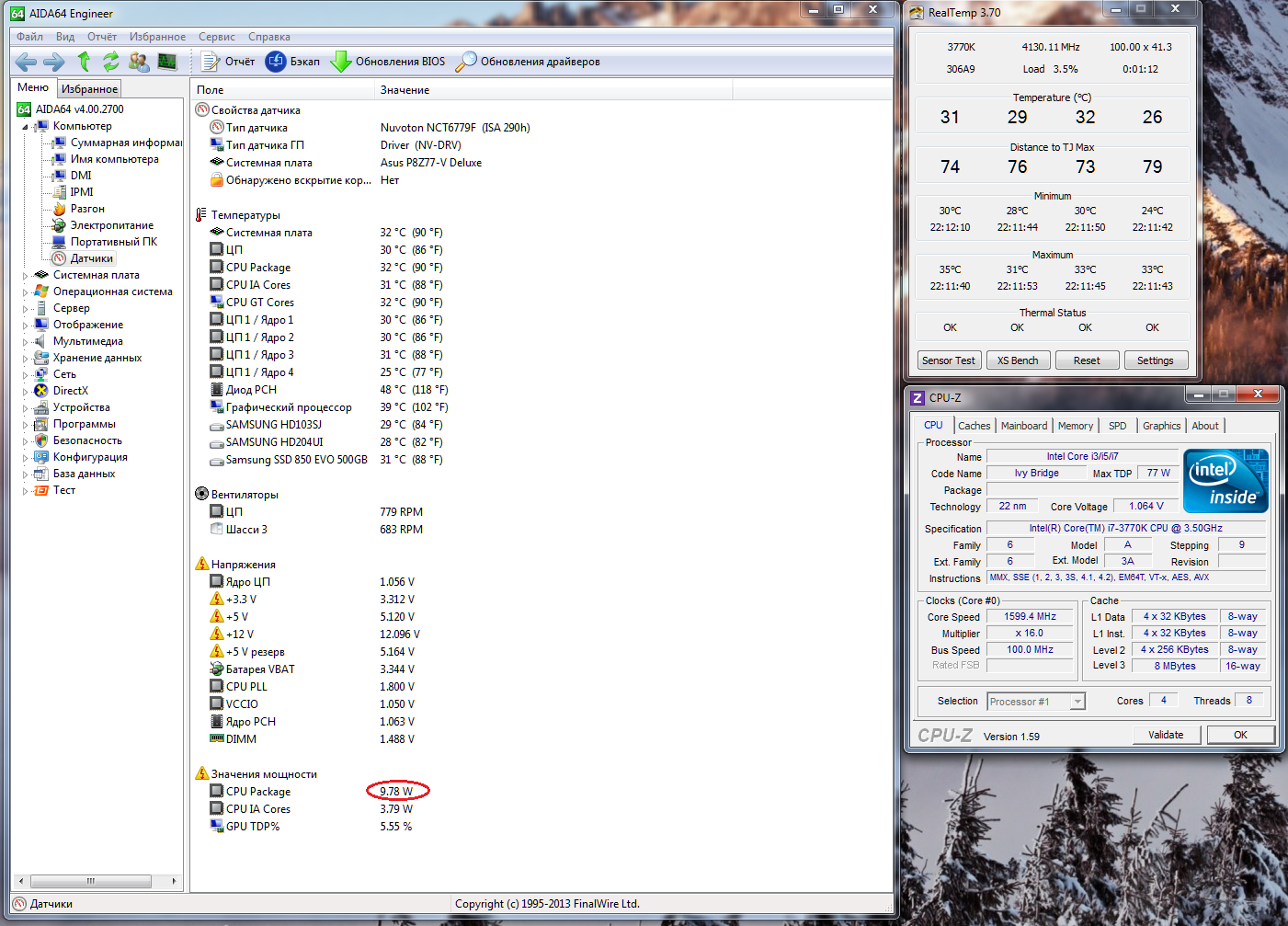
Task: Open the Справка menu
Action: (x=269, y=37)
